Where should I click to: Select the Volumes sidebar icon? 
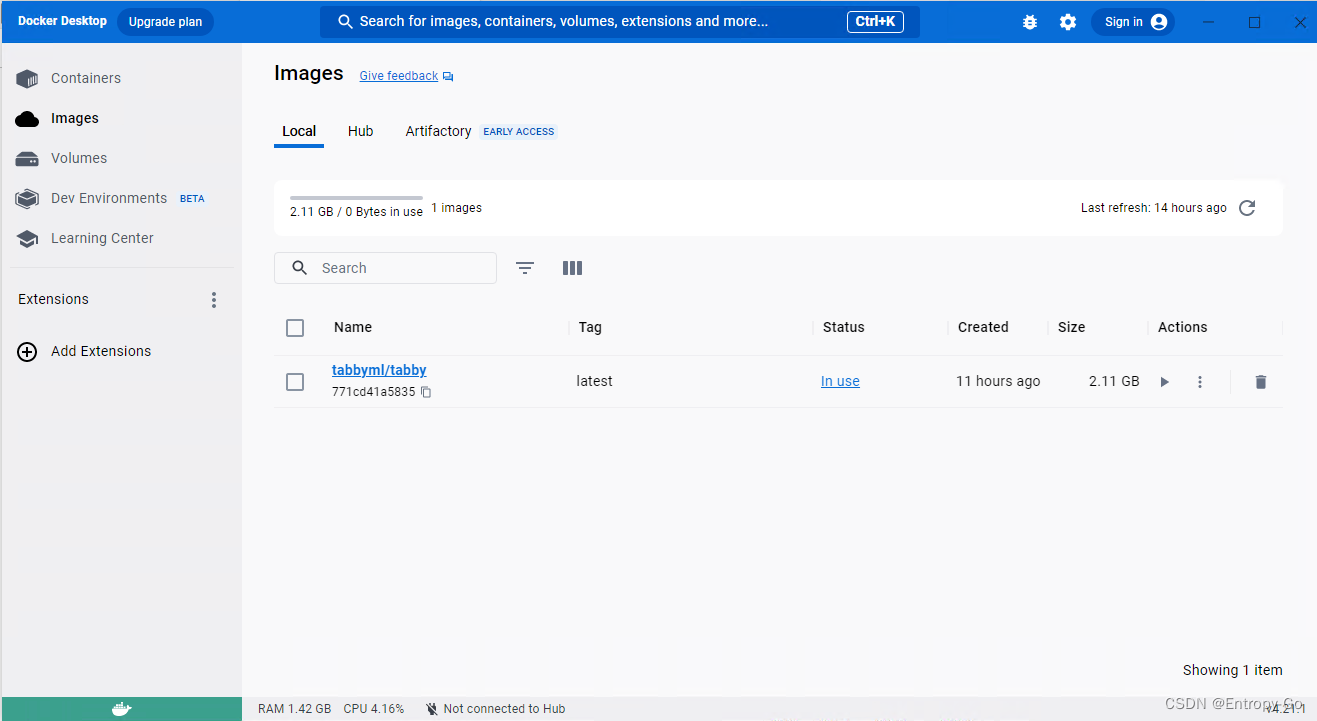coord(27,158)
